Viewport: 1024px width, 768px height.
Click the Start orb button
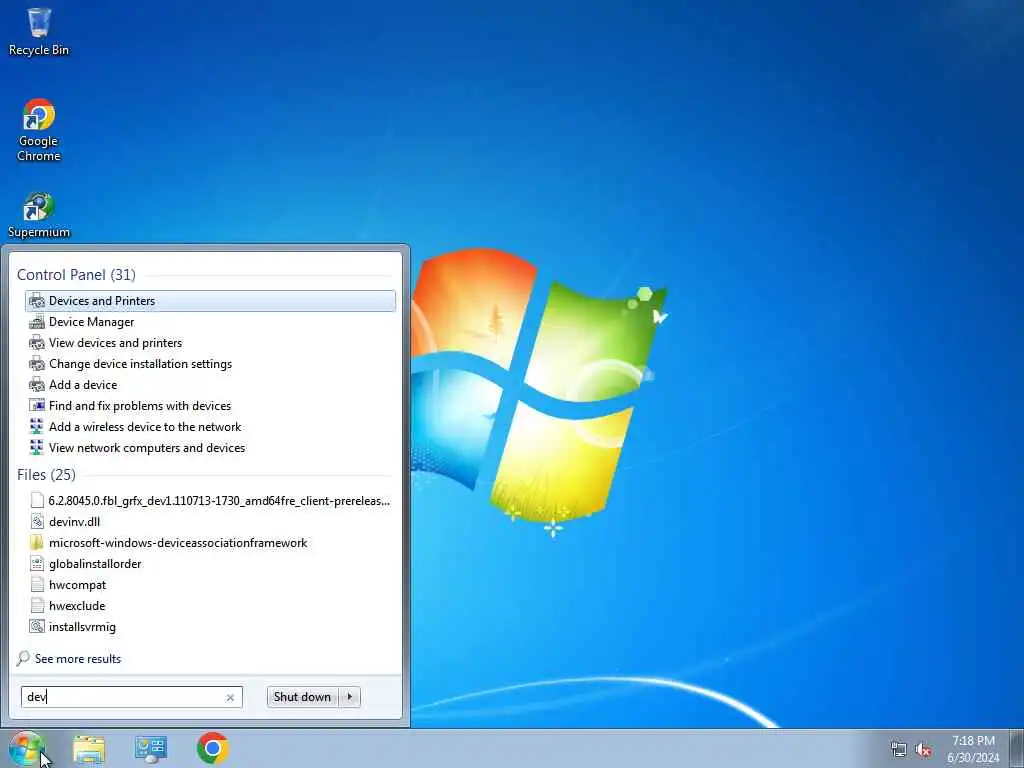click(x=25, y=748)
